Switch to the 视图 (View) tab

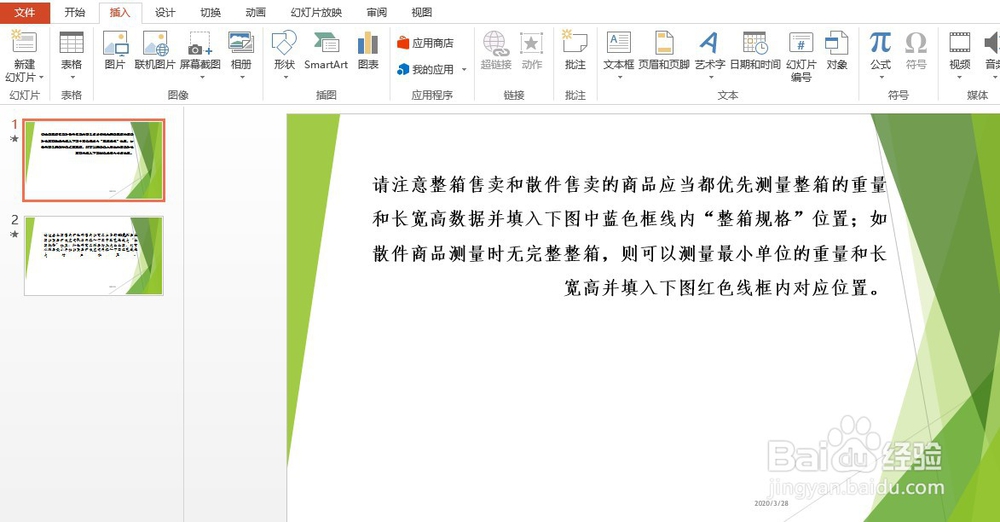pos(422,12)
